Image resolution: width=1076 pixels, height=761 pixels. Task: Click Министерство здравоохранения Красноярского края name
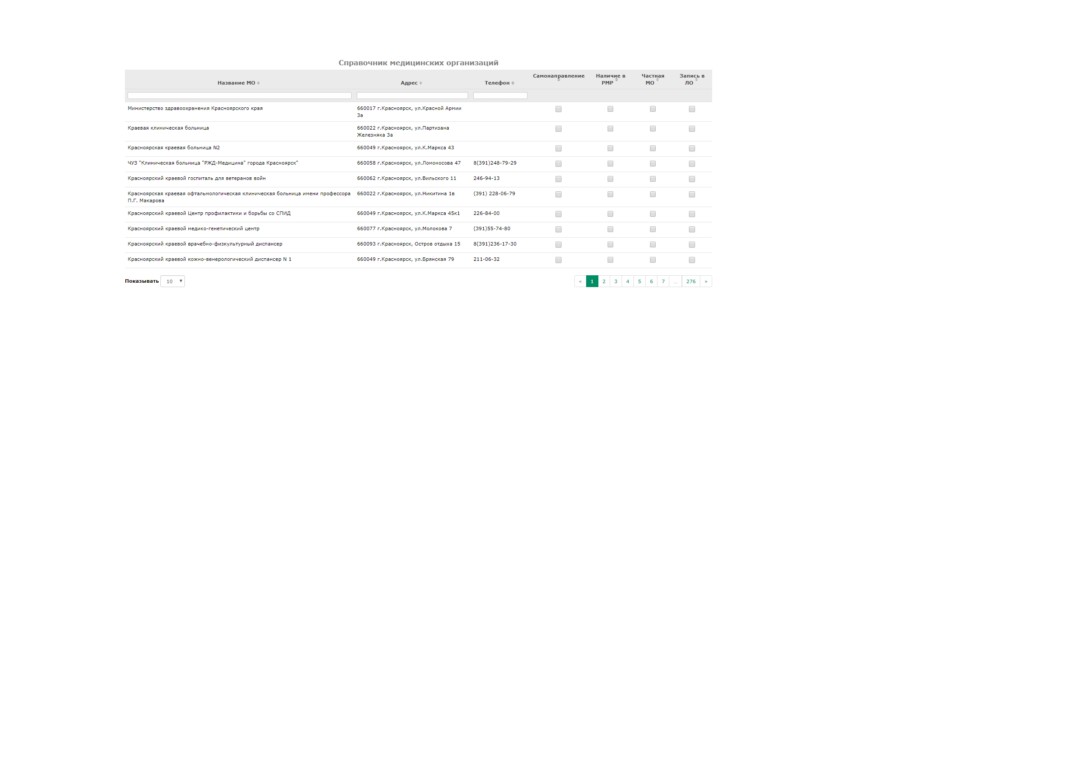195,108
